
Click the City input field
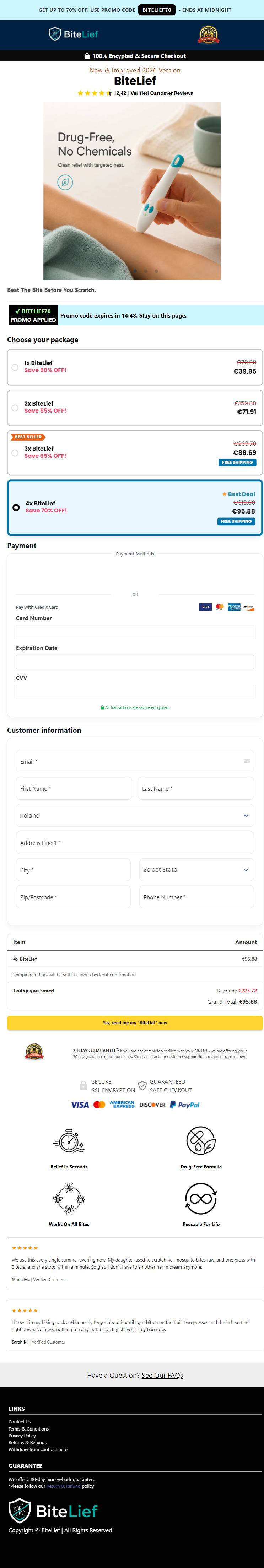point(73,870)
